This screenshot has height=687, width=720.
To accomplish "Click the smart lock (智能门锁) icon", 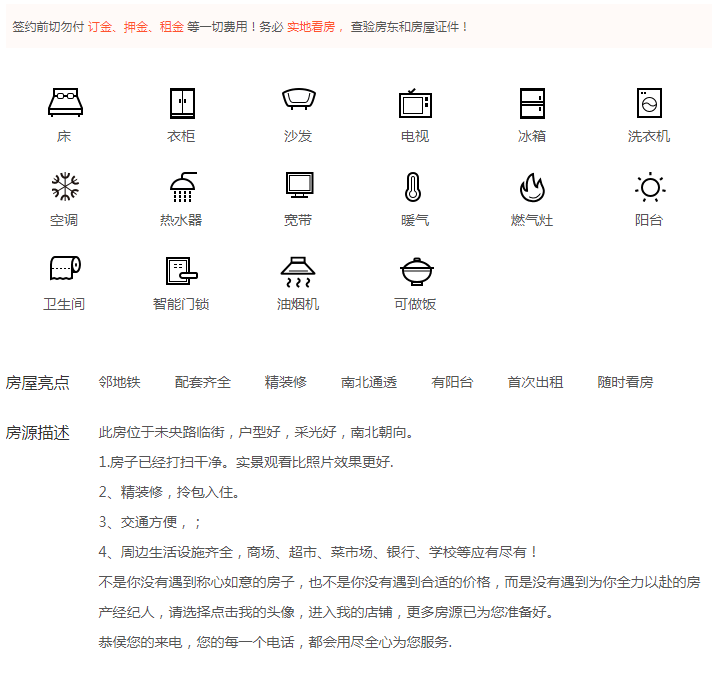I will (181, 271).
